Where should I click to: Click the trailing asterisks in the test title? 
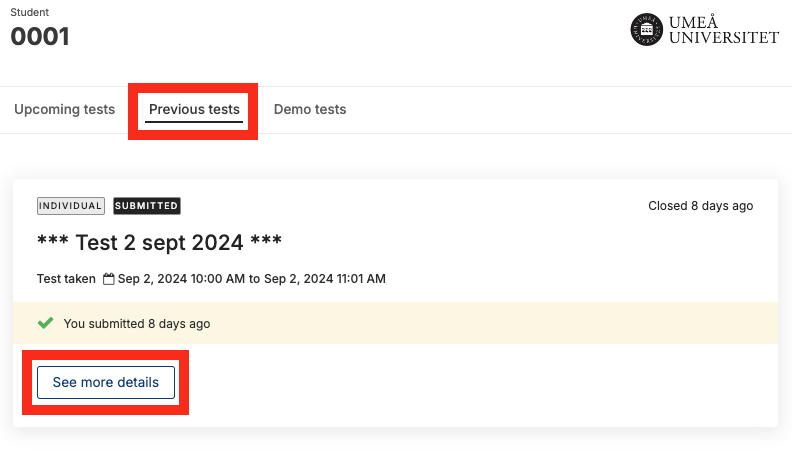click(266, 240)
